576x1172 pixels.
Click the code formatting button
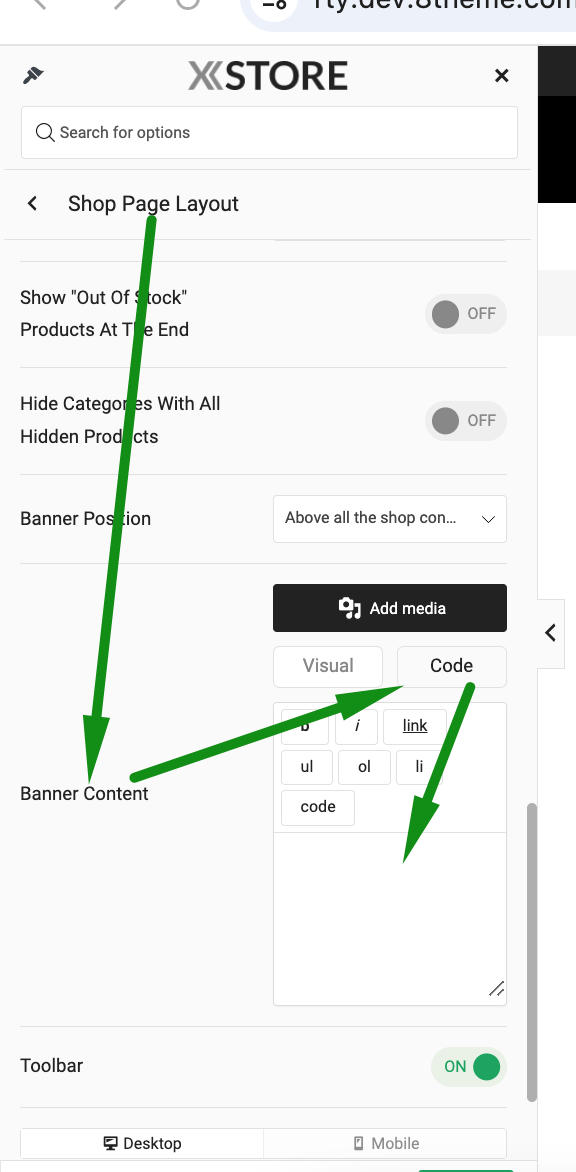[x=318, y=807]
